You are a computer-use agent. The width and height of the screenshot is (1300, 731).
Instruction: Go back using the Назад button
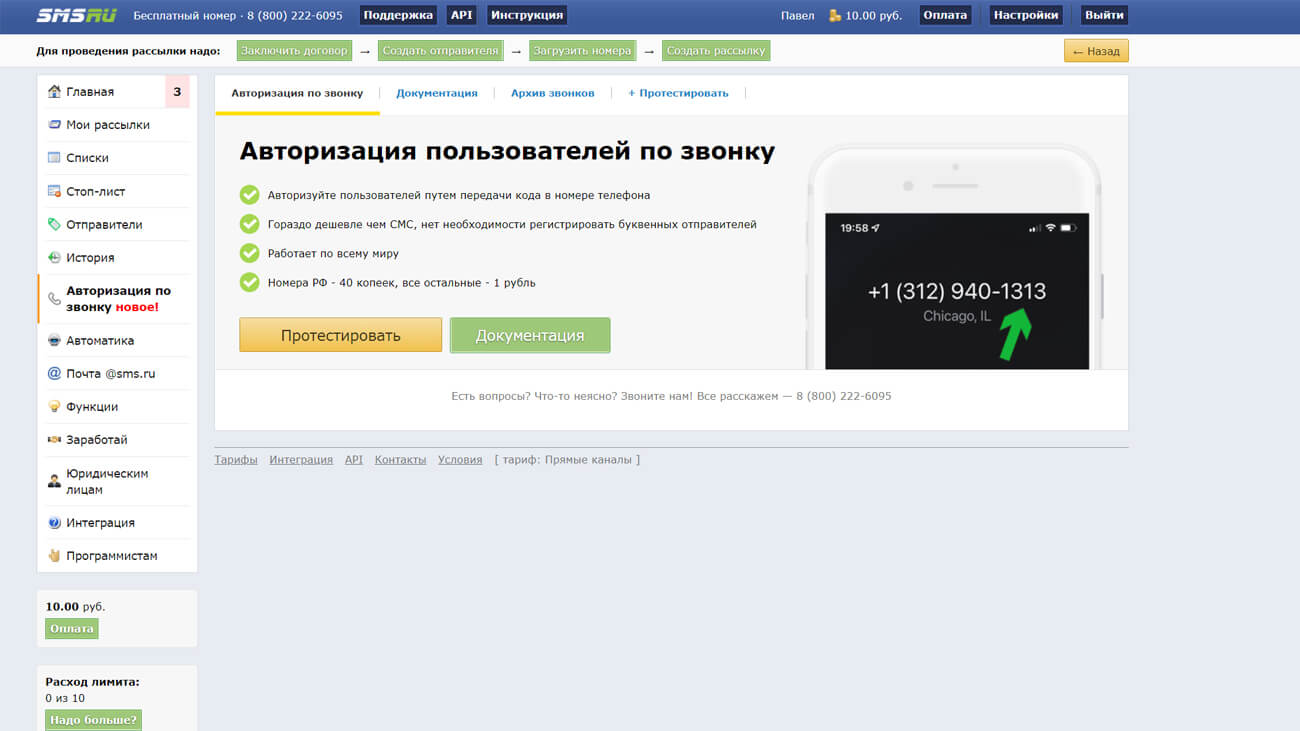1096,51
